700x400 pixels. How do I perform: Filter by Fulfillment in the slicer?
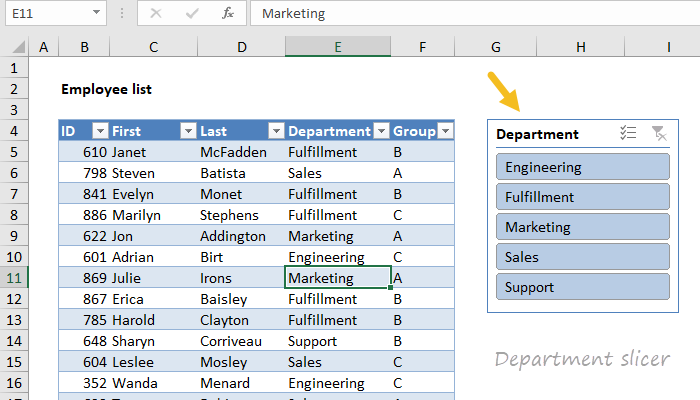pyautogui.click(x=583, y=197)
